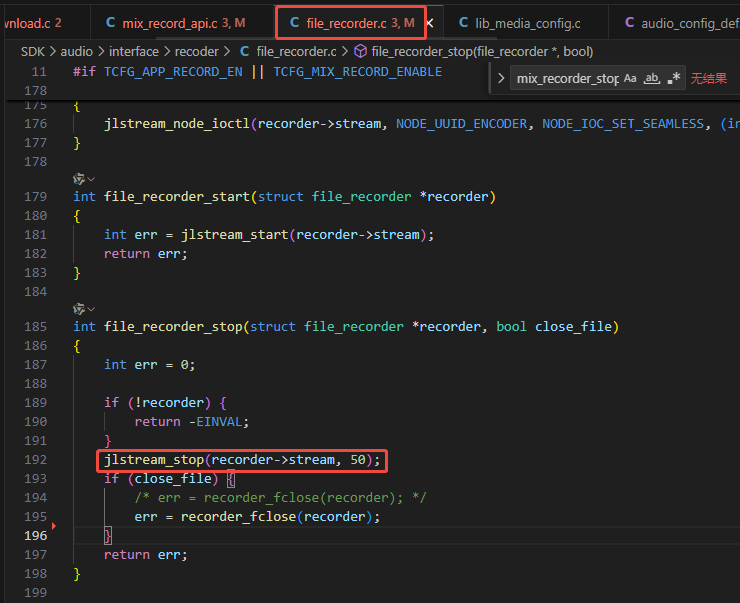This screenshot has height=603, width=740.
Task: Select the recoder folder in the breadcrumb
Action: (x=197, y=51)
